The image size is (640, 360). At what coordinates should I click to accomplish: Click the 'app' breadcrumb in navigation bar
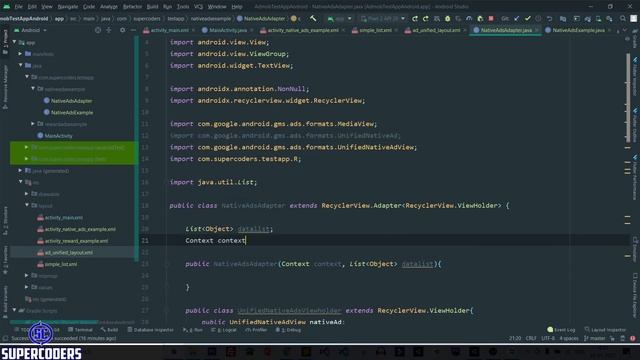coord(59,18)
